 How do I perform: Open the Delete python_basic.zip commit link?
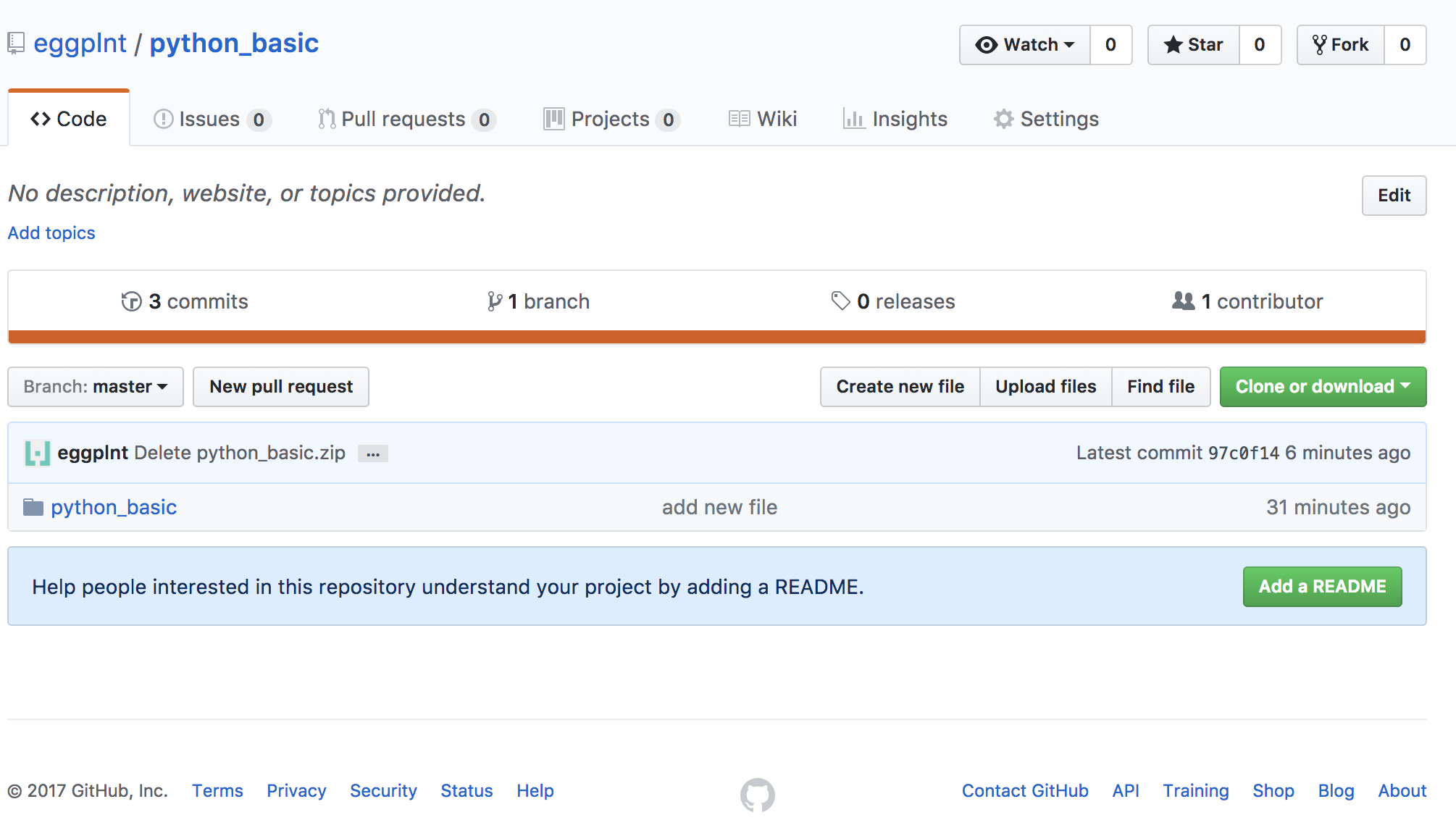click(240, 453)
